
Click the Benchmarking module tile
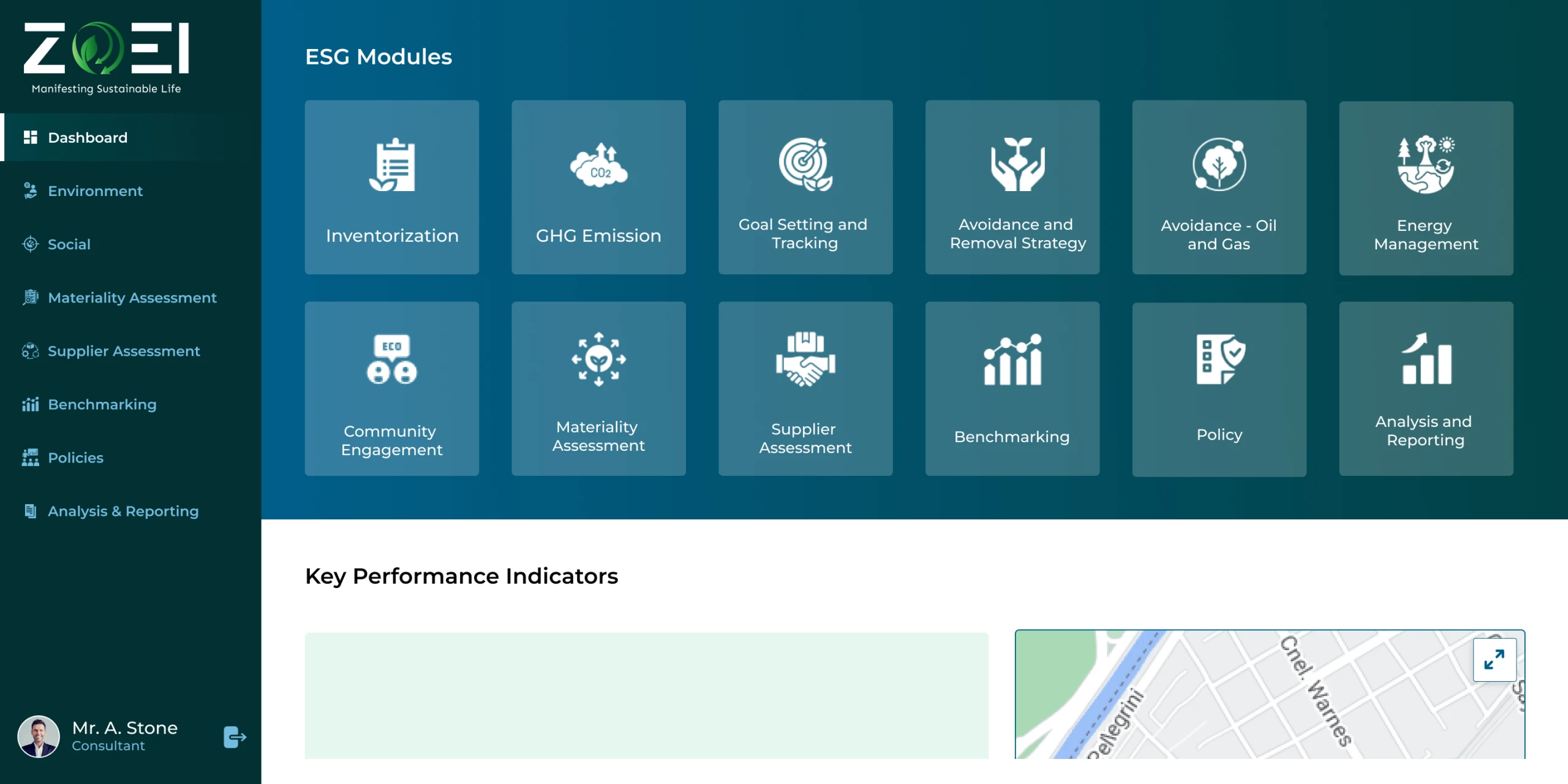1012,388
